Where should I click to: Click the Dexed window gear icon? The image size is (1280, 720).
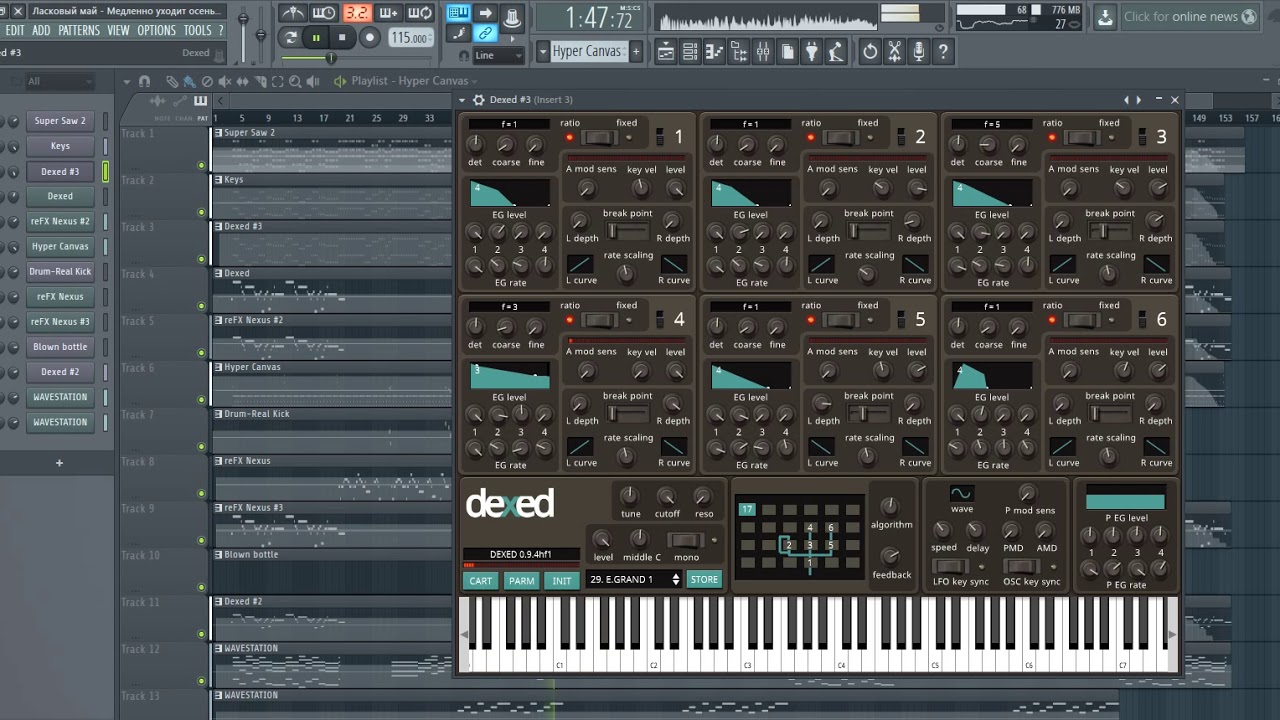(x=479, y=100)
